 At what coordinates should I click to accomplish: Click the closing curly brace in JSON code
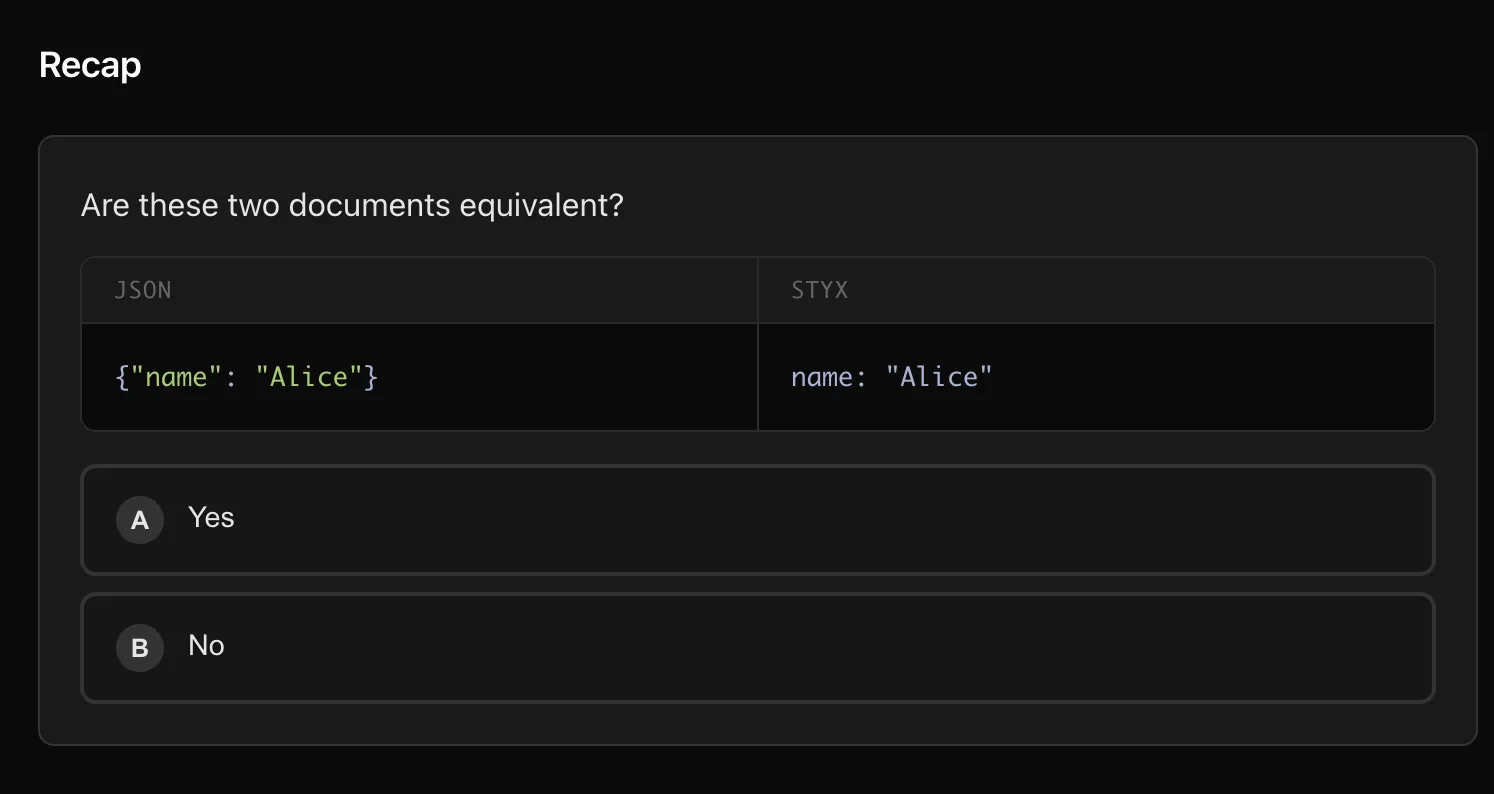372,377
